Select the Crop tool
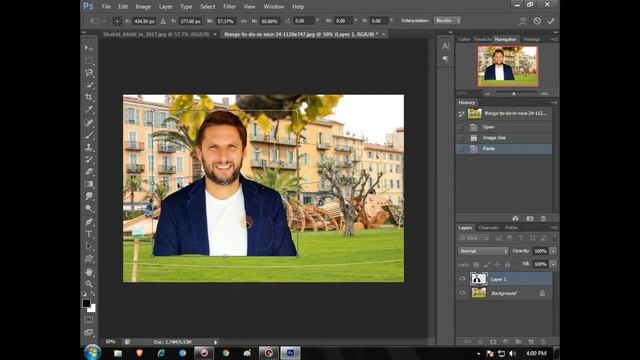Viewport: 640px width, 360px height. 89,97
